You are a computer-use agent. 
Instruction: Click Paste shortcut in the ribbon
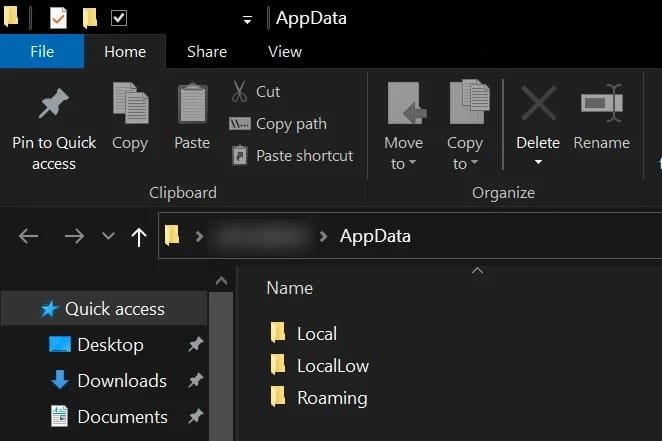tap(292, 156)
